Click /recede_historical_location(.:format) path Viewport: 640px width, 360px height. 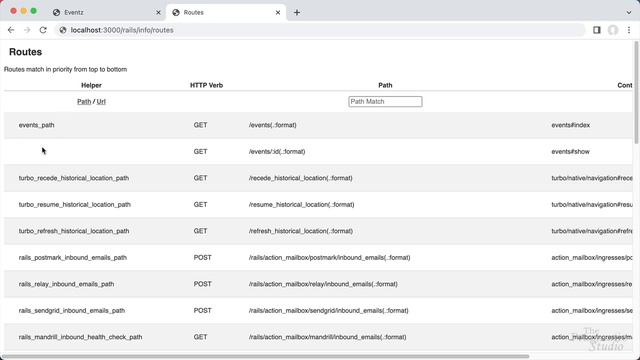coord(301,178)
